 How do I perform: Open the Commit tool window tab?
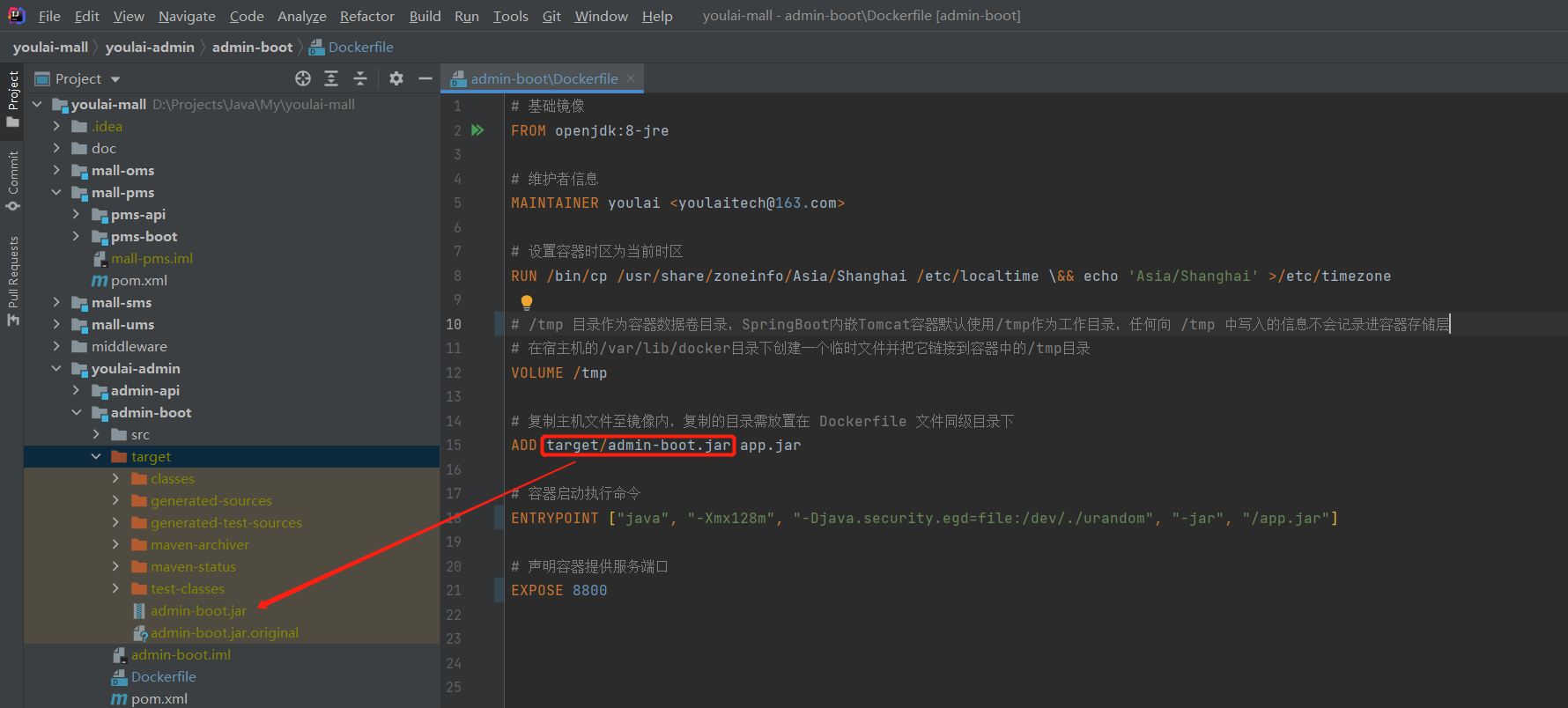pos(12,181)
